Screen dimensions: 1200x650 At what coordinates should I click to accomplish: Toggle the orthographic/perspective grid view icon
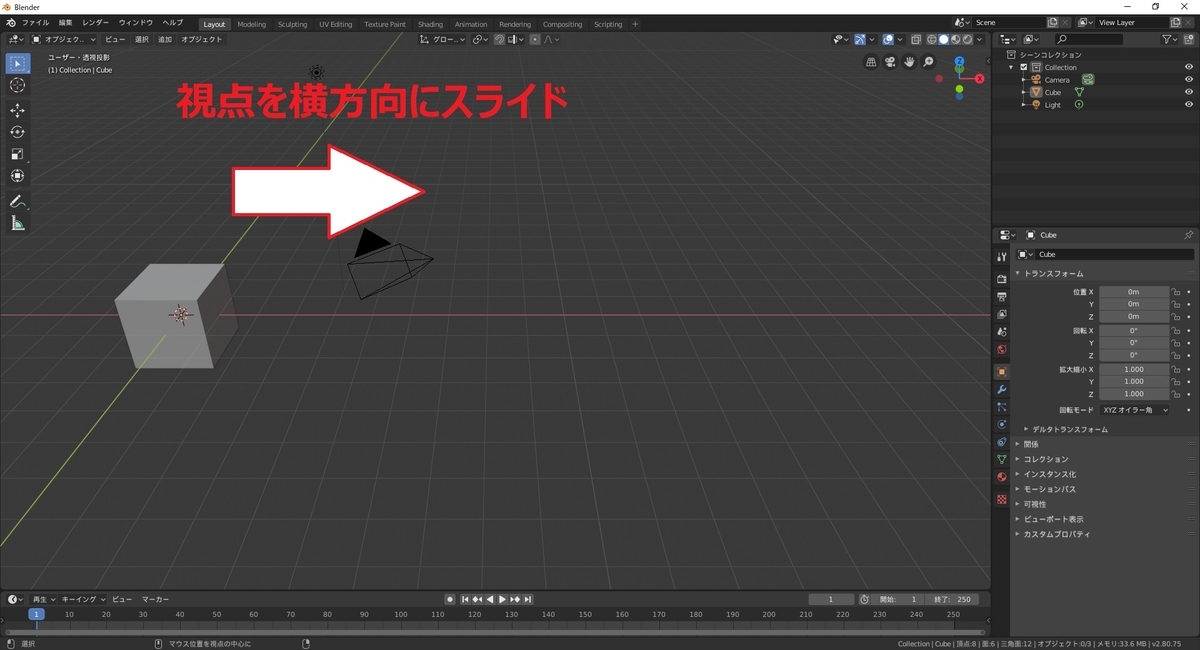coord(871,62)
